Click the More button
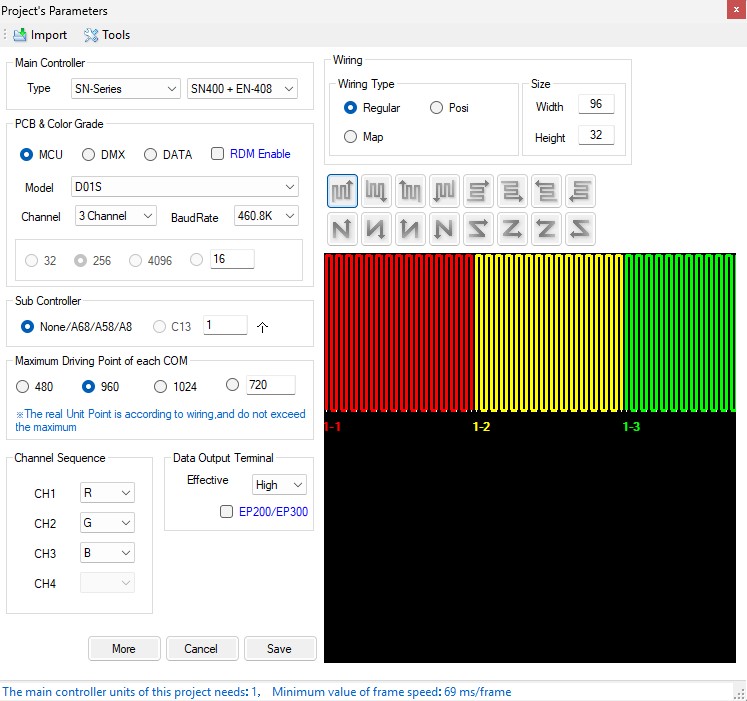The height and width of the screenshot is (701, 747). click(124, 649)
